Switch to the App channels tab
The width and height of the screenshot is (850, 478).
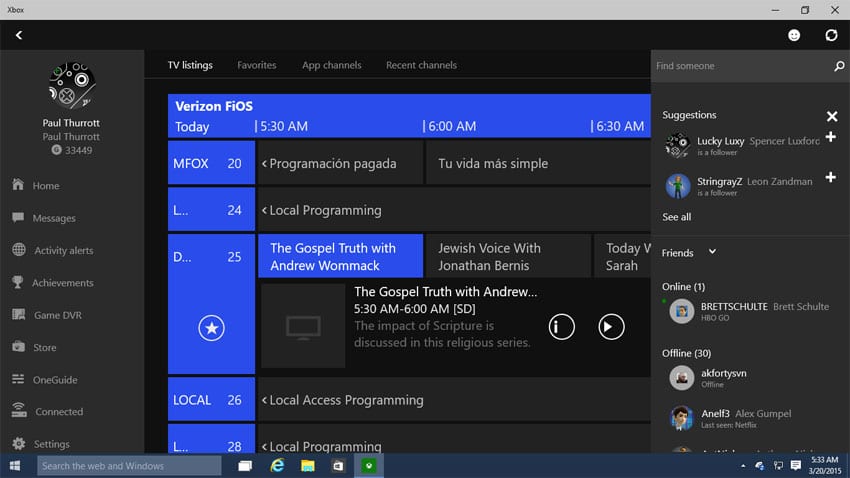332,66
